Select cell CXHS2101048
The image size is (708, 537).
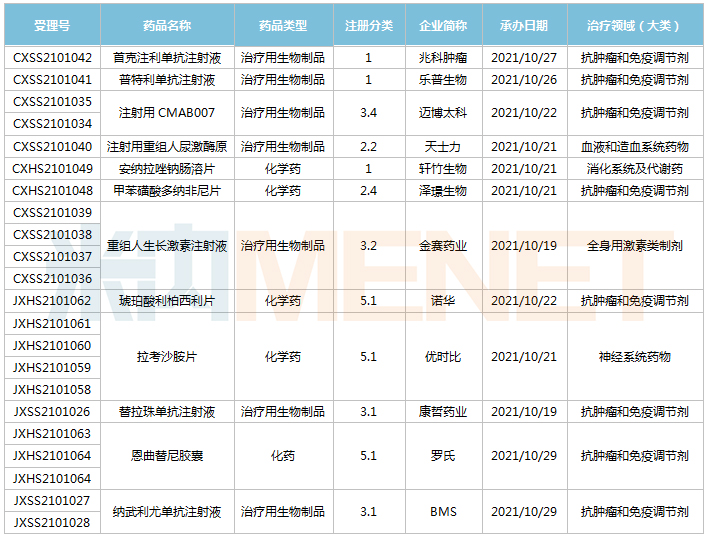pyautogui.click(x=52, y=191)
